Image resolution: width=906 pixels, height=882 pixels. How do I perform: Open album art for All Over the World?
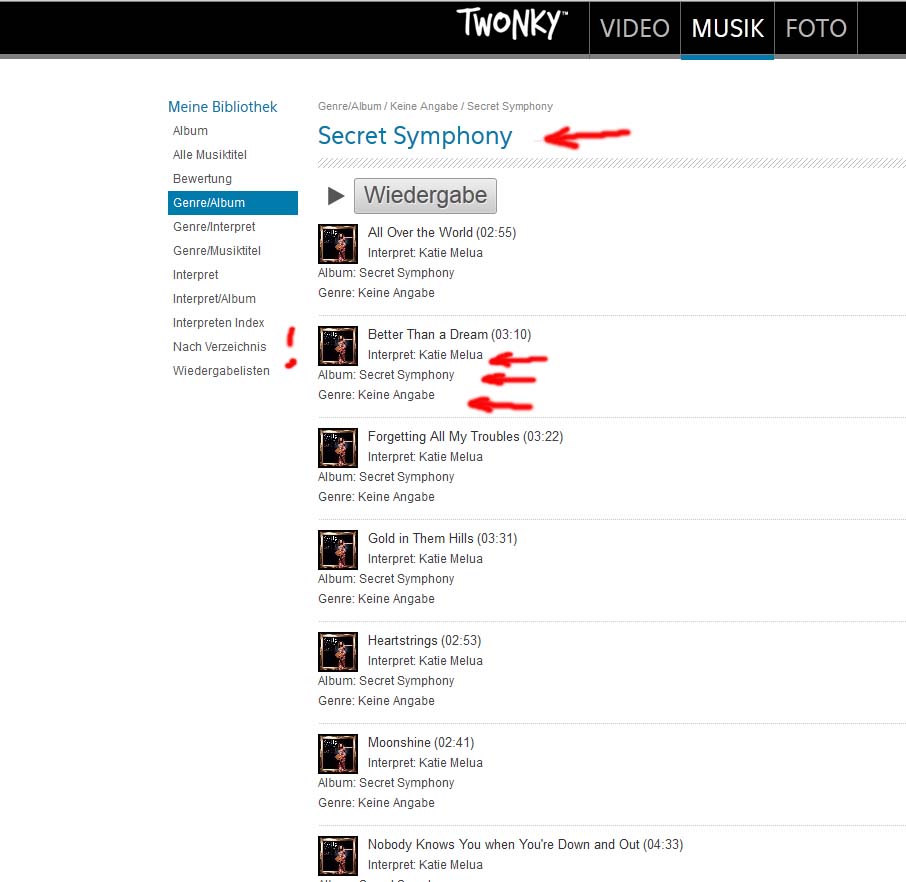click(x=338, y=244)
